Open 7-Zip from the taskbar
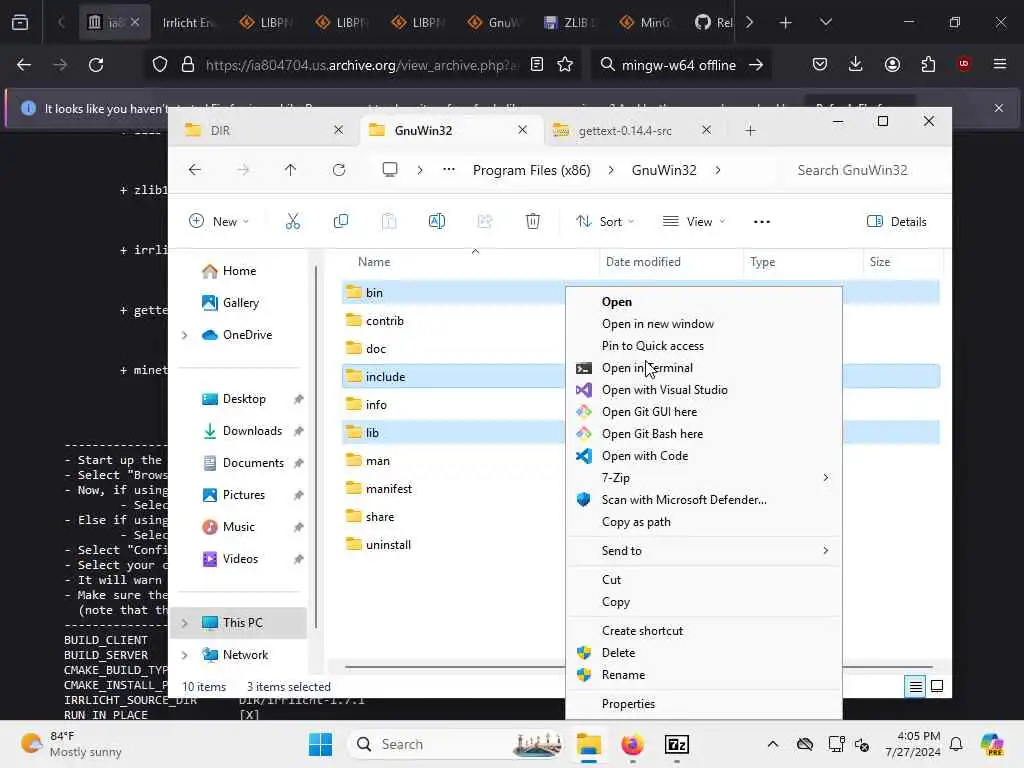The width and height of the screenshot is (1024, 768). [x=677, y=744]
